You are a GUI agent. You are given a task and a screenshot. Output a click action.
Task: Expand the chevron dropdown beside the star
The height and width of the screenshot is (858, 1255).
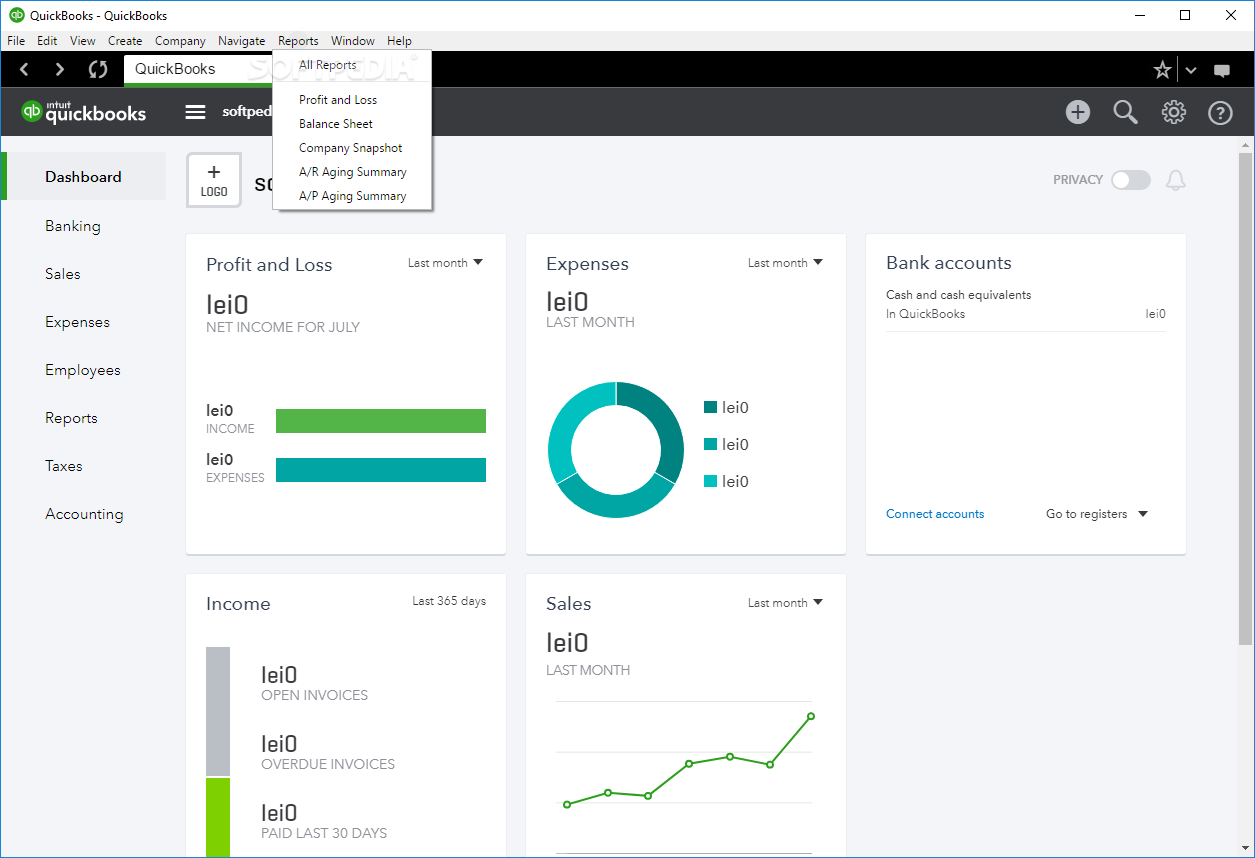pyautogui.click(x=1191, y=70)
